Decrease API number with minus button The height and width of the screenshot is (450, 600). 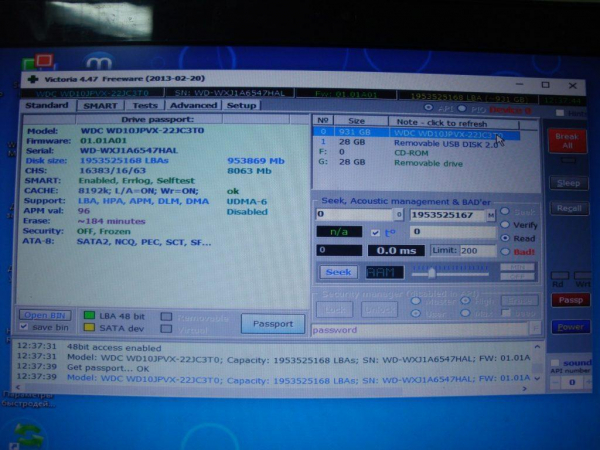(555, 382)
